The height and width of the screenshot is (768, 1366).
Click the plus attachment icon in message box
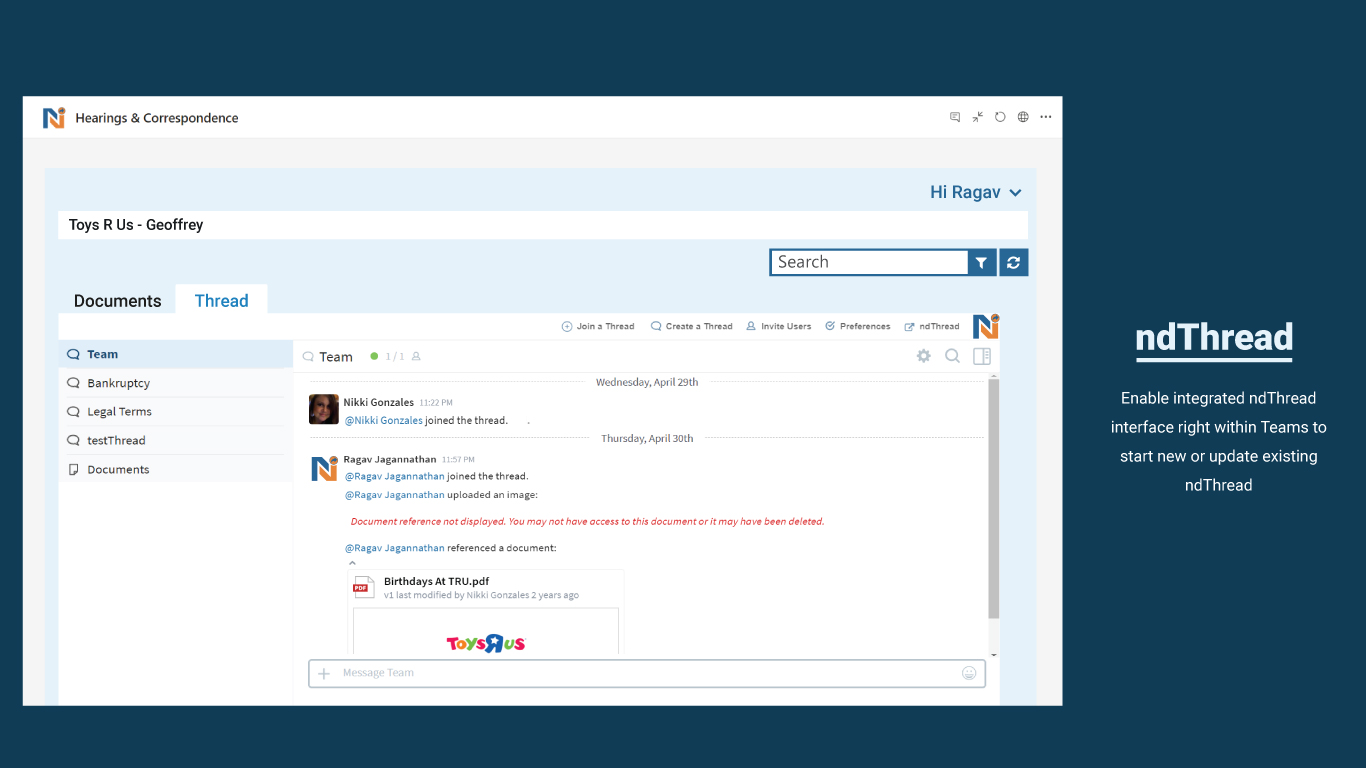click(x=324, y=674)
